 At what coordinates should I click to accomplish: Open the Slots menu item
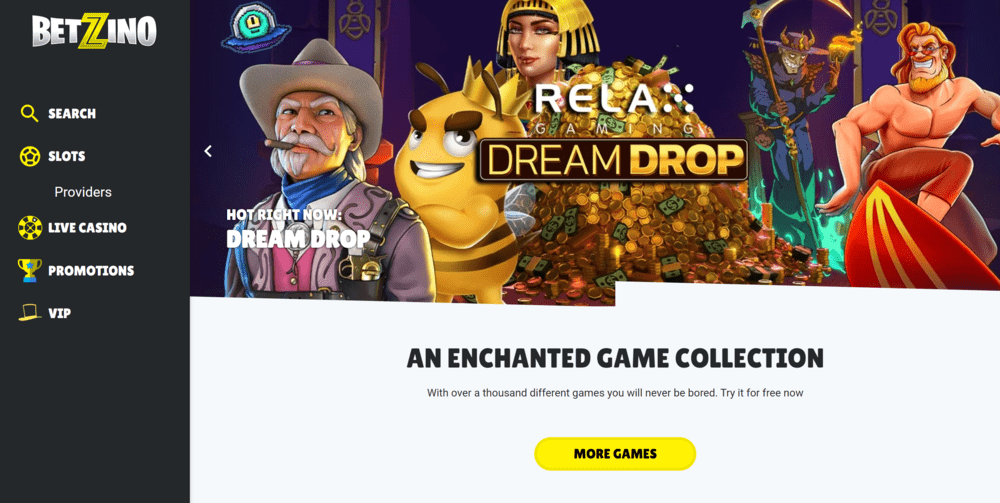pos(66,156)
